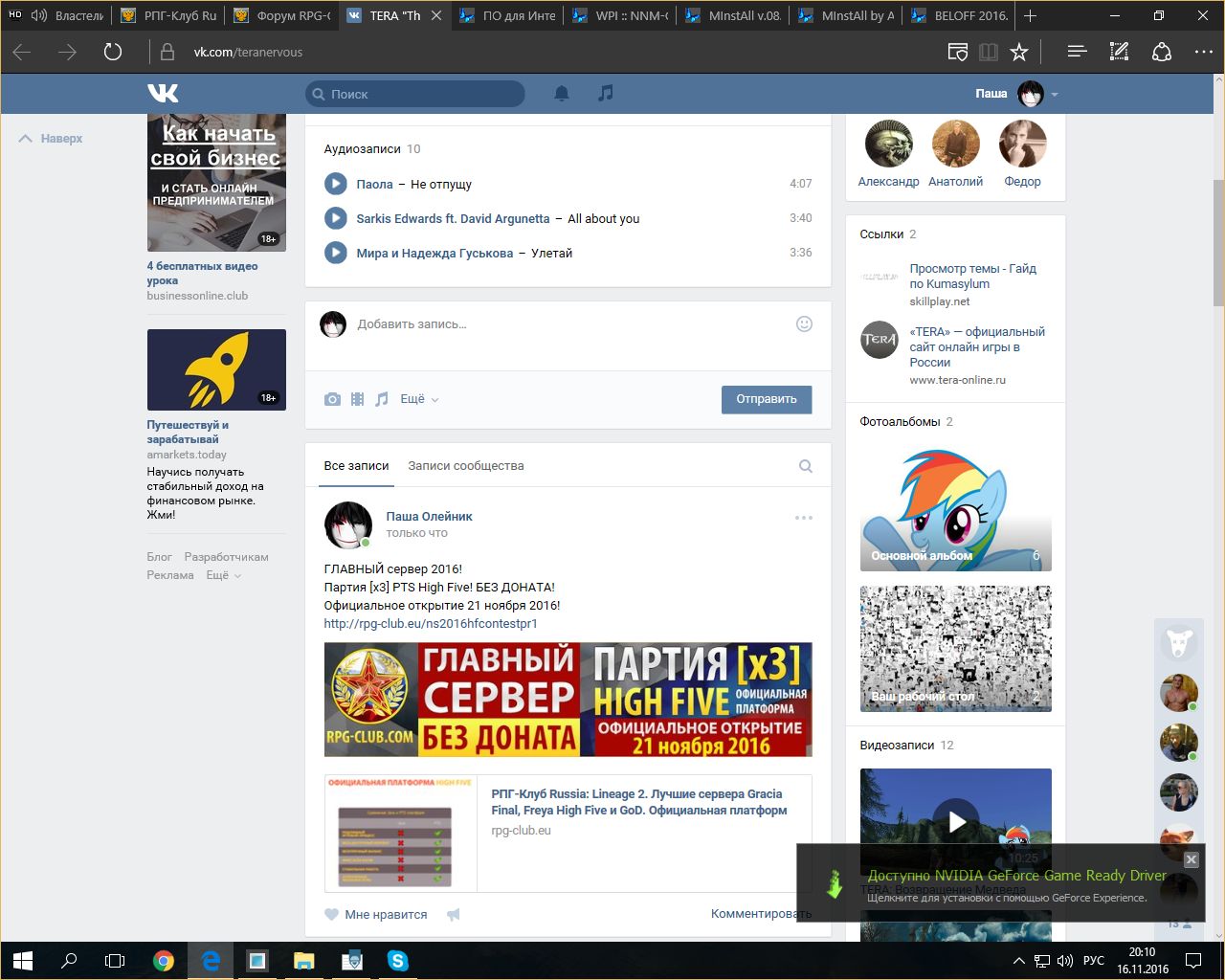Open browser more options ellipsis
Viewport: 1225px width, 980px height.
(x=1204, y=52)
